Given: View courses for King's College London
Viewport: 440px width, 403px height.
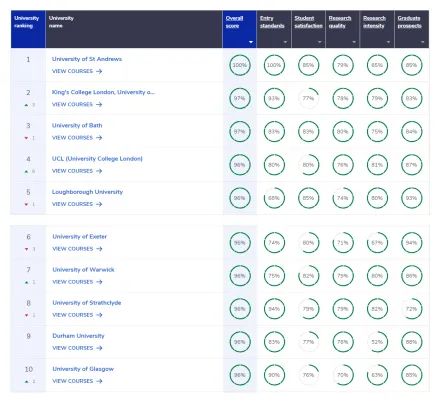Looking at the screenshot, I should click(77, 104).
